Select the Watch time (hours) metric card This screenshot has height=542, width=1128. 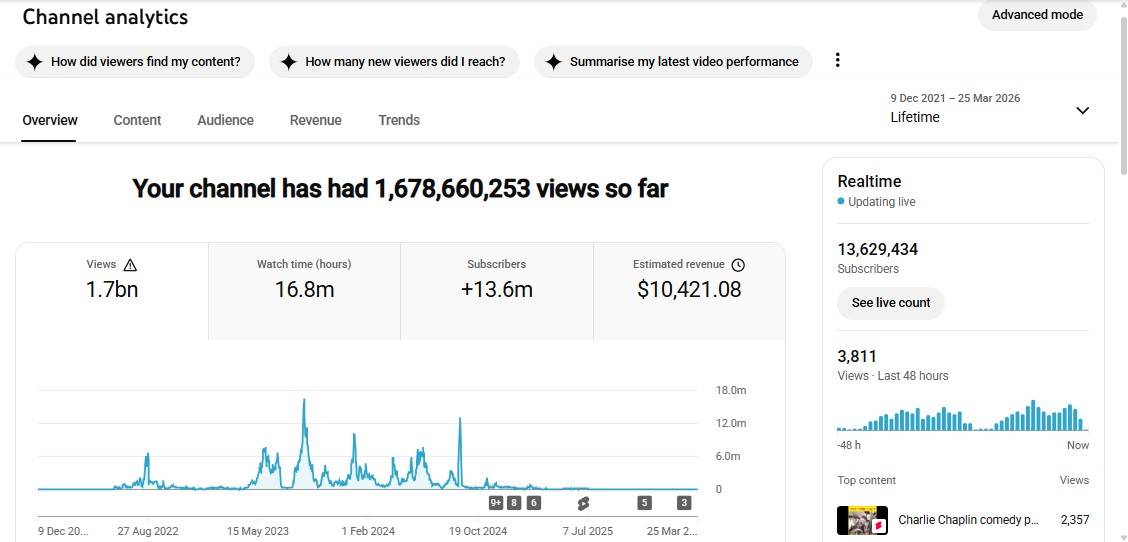pyautogui.click(x=304, y=280)
